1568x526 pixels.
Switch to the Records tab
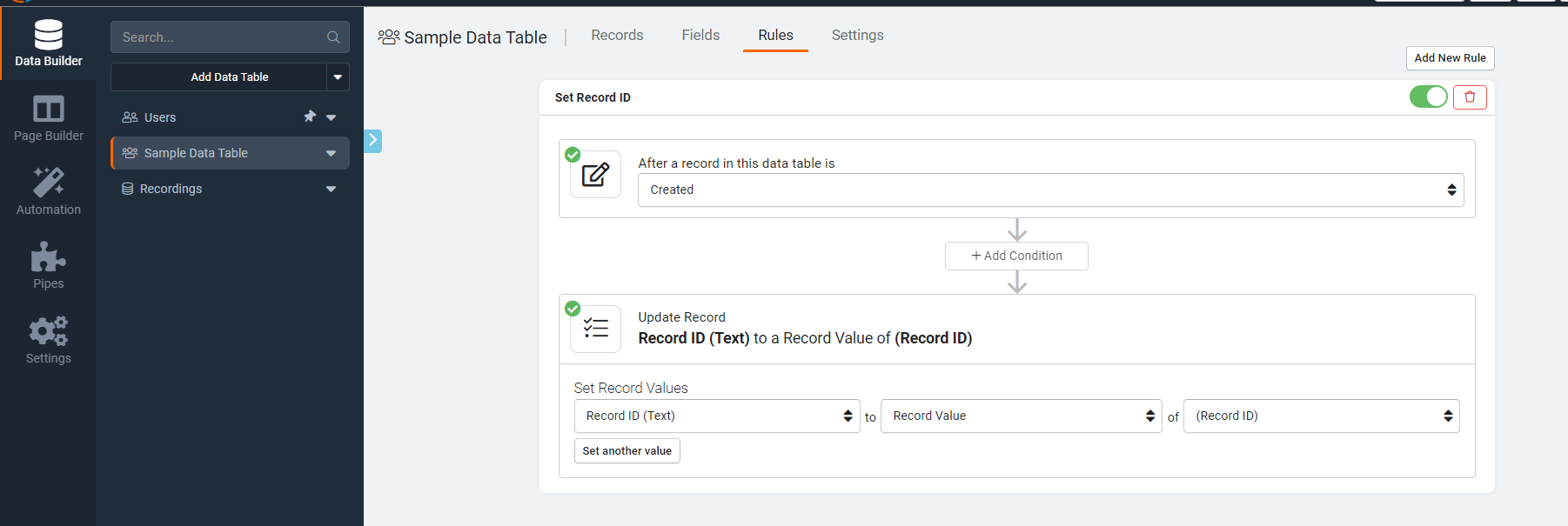click(617, 36)
